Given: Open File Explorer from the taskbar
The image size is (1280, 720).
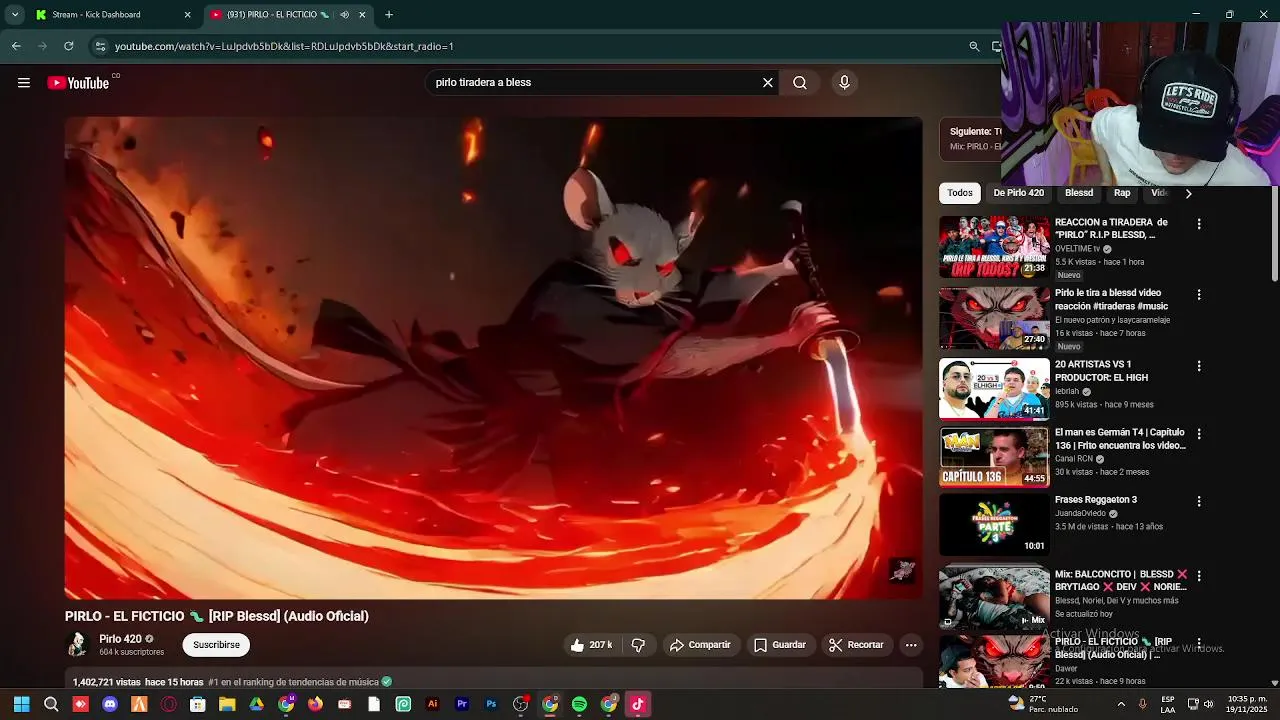Looking at the screenshot, I should point(227,704).
